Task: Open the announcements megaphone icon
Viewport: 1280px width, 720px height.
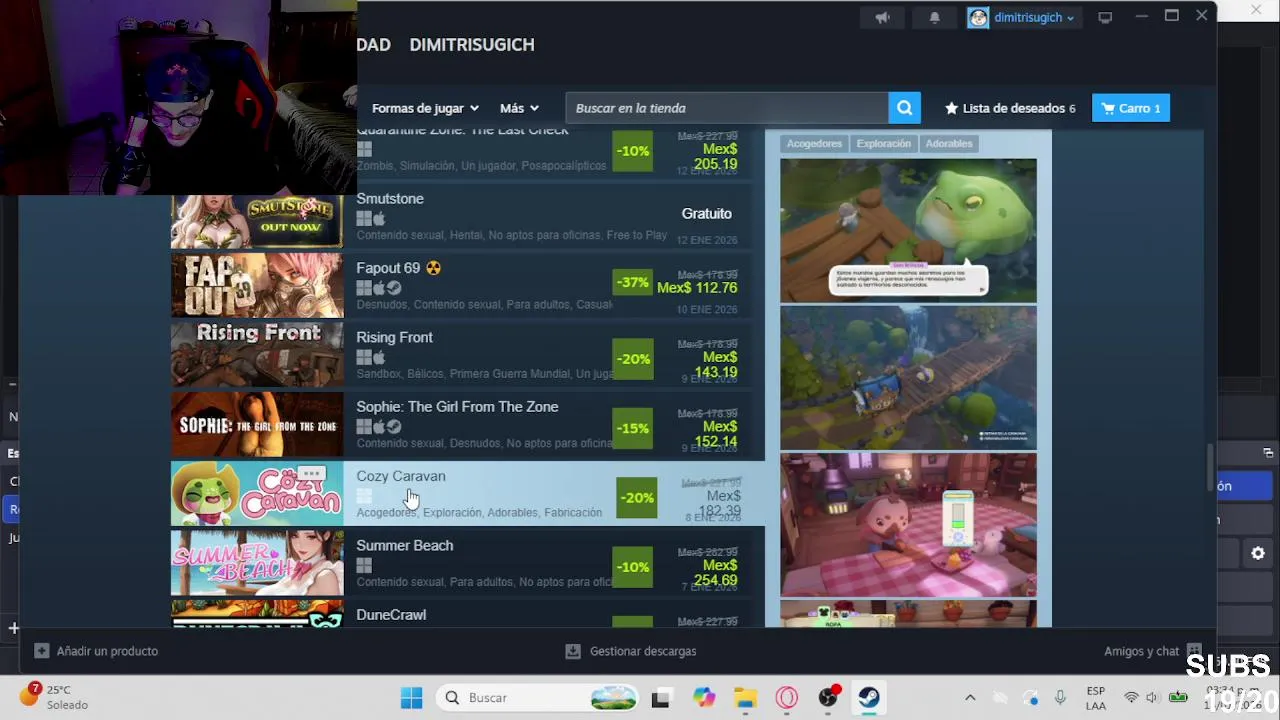Action: click(882, 17)
